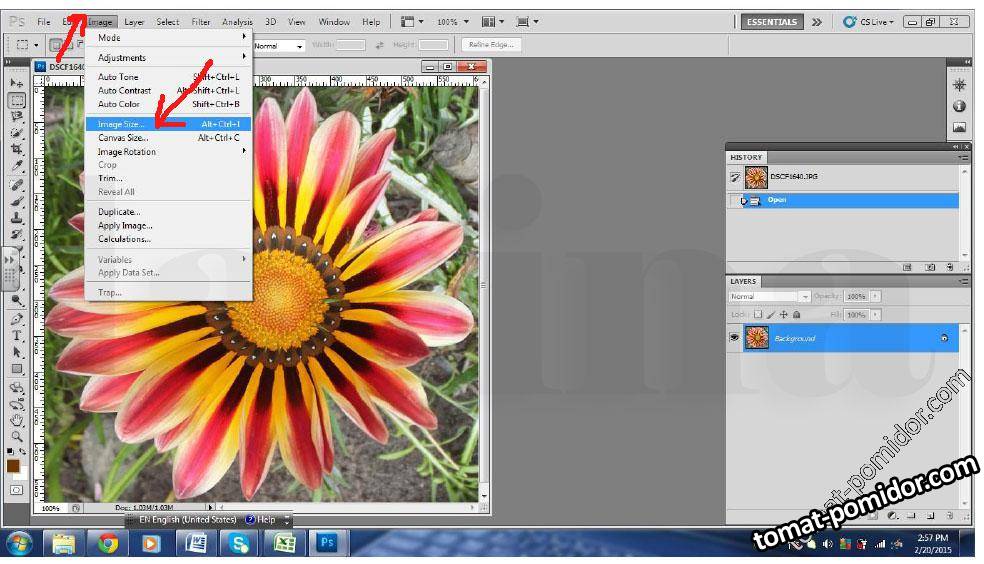Open the Info panel icon

tap(959, 106)
